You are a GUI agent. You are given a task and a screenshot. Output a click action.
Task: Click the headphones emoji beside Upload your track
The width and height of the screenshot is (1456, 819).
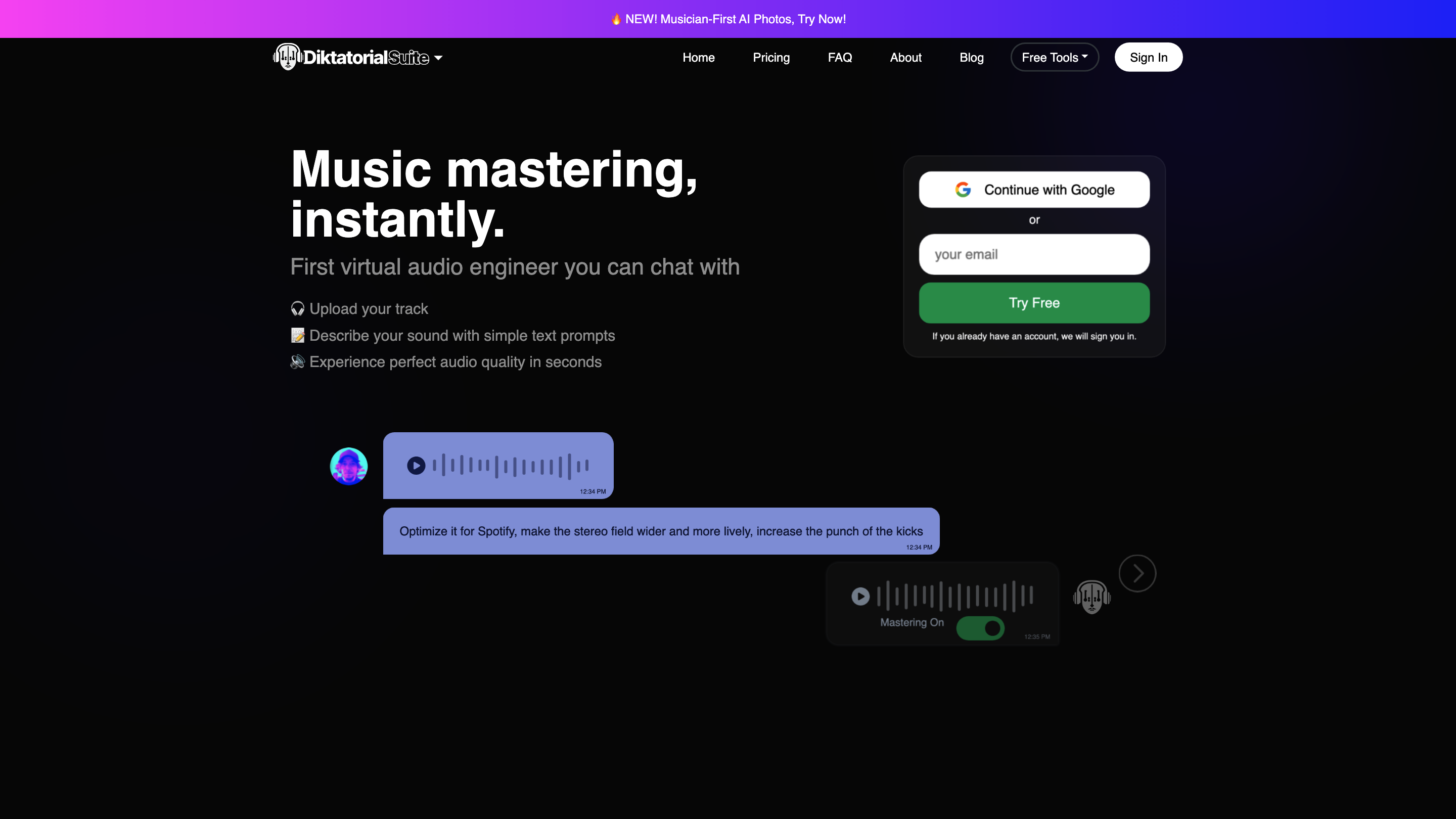coord(297,308)
